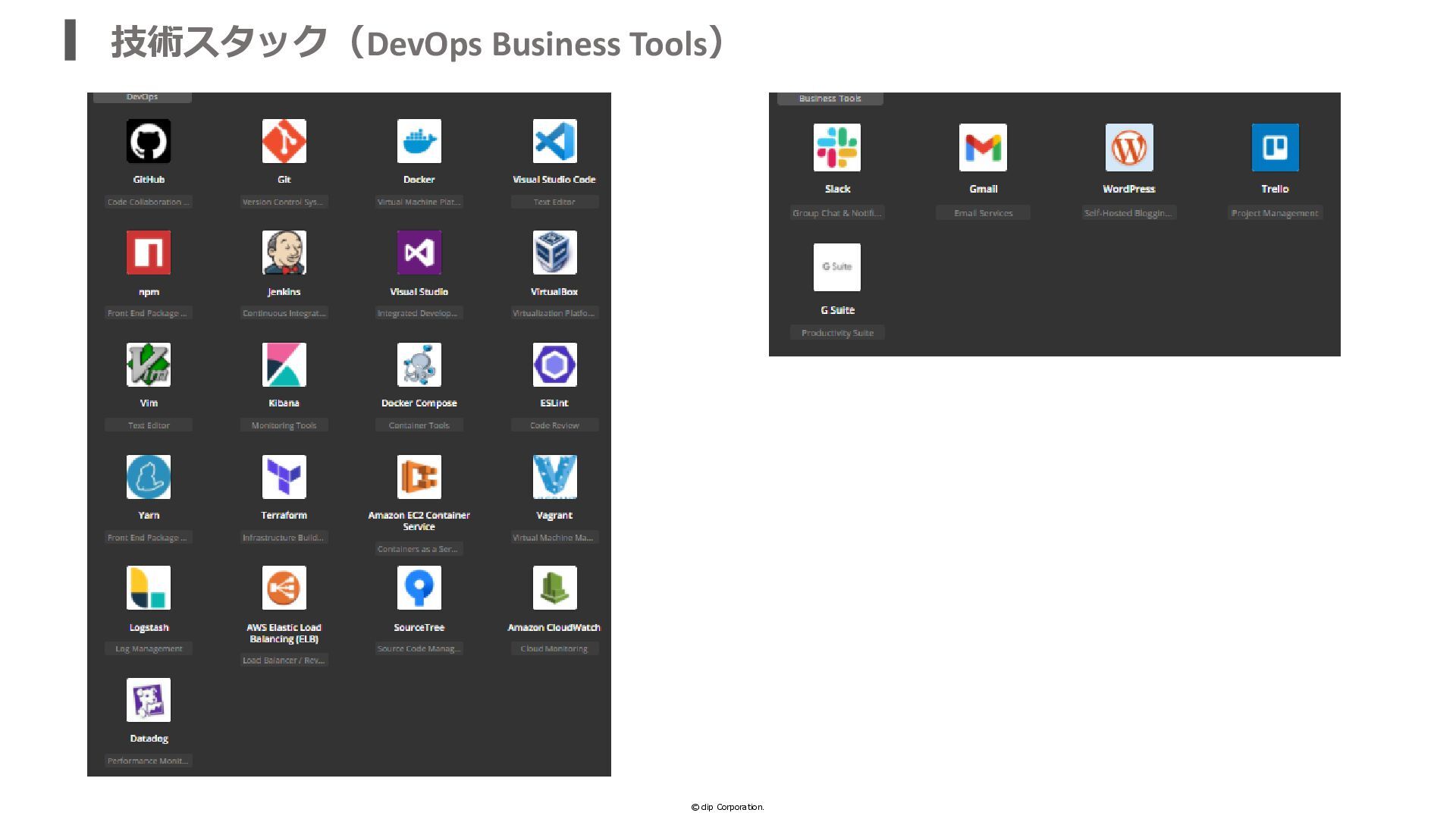The height and width of the screenshot is (819, 1456).
Task: Open the Yarn cat icon
Action: (149, 477)
